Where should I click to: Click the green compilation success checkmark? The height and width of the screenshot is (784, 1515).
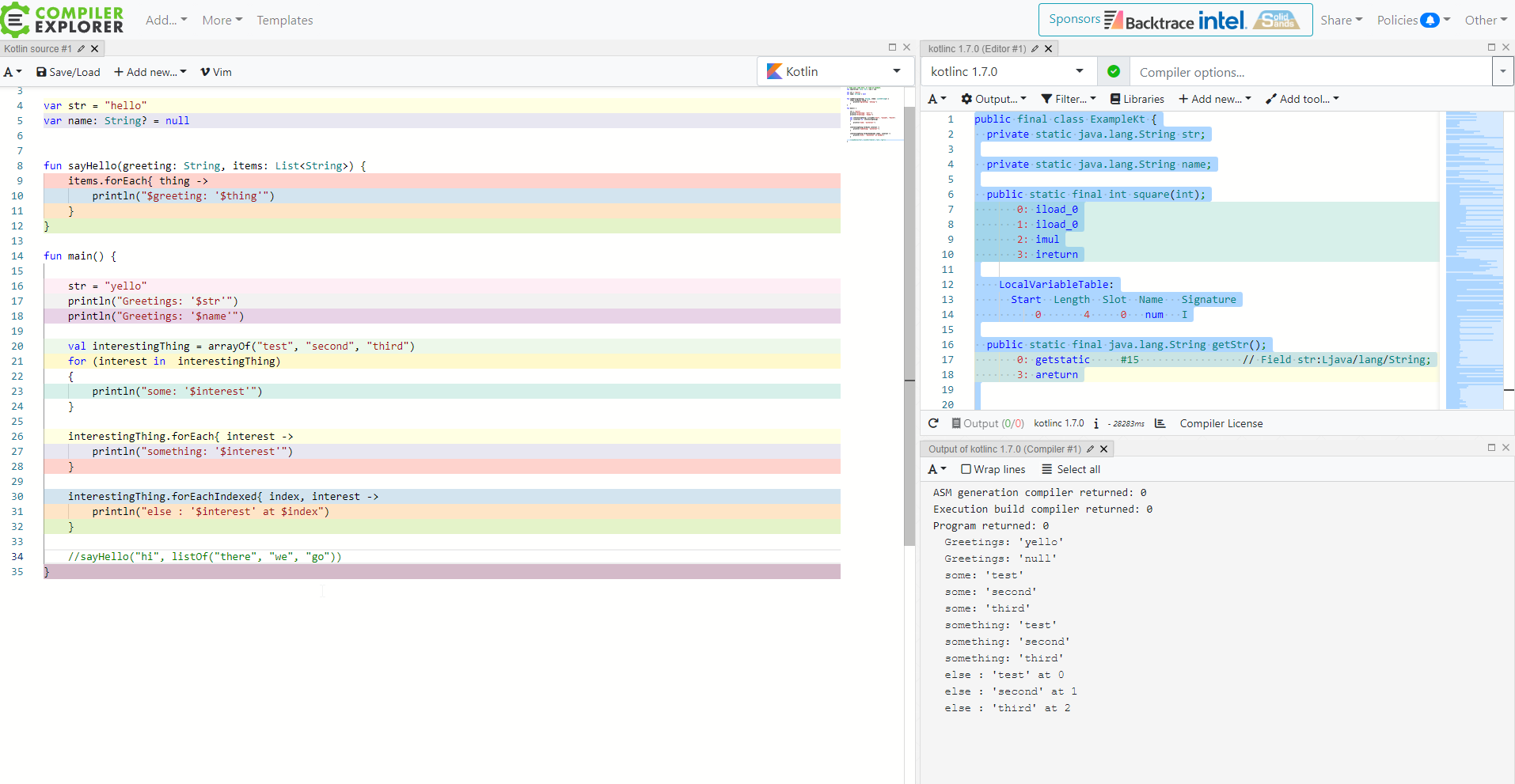point(1114,71)
